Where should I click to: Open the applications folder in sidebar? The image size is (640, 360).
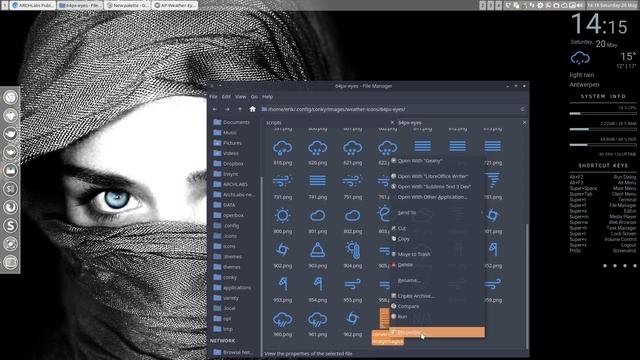pyautogui.click(x=232, y=288)
